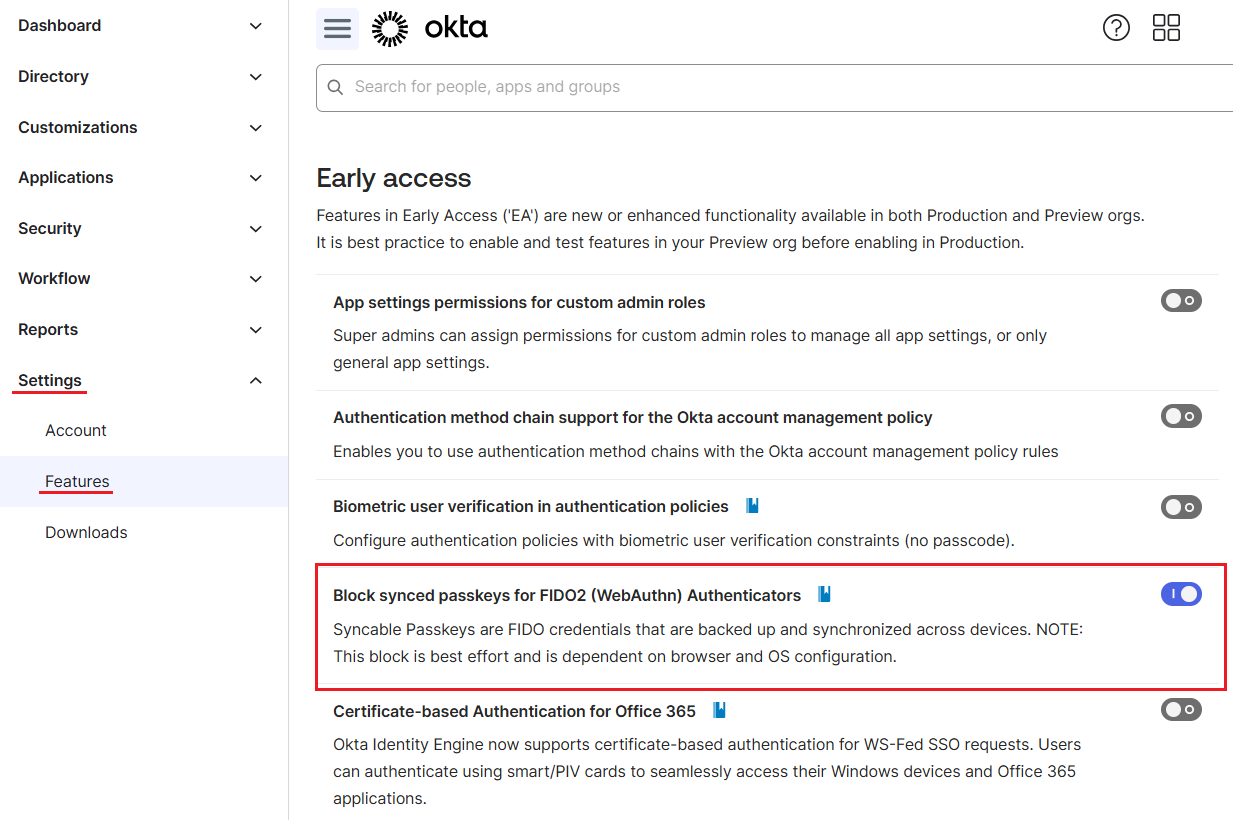Open the navigation hamburger menu
The height and width of the screenshot is (820, 1233).
337,28
